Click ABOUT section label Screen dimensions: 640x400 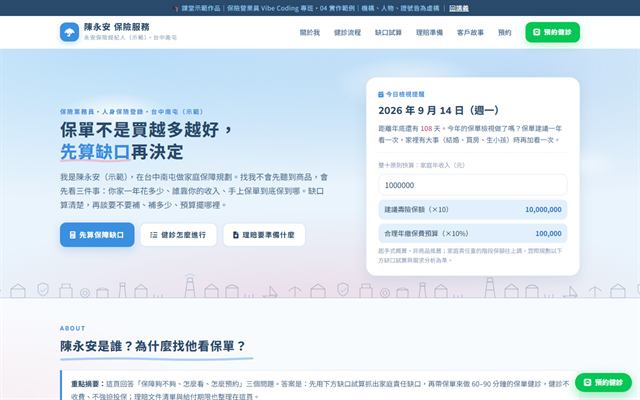(73, 328)
